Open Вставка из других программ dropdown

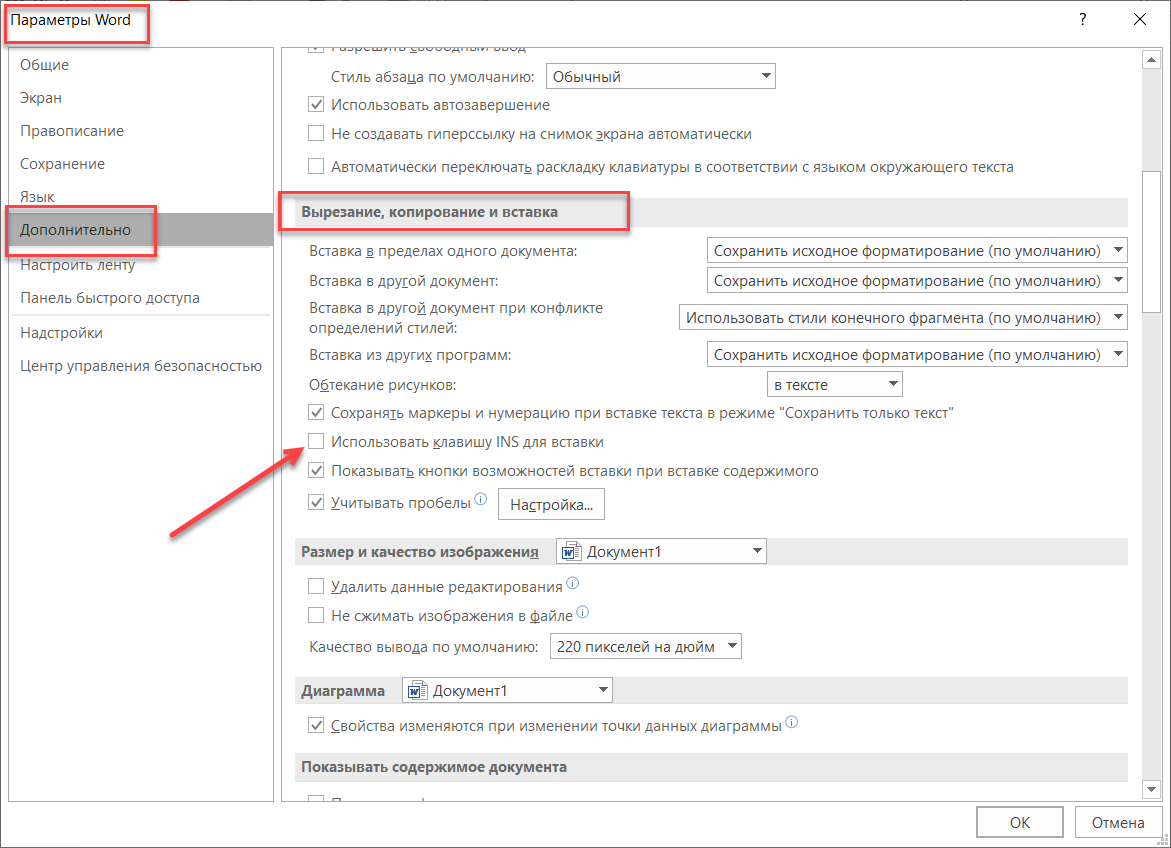(x=917, y=354)
